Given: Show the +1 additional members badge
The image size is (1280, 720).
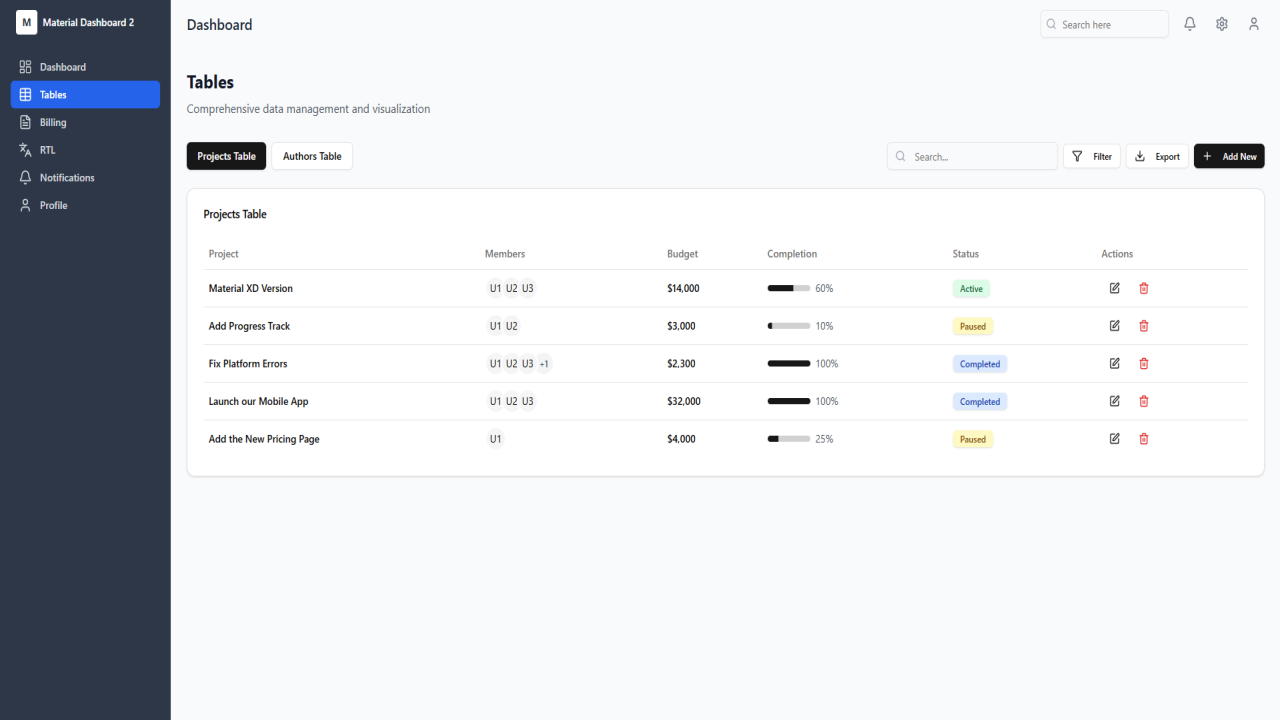Looking at the screenshot, I should click(544, 364).
